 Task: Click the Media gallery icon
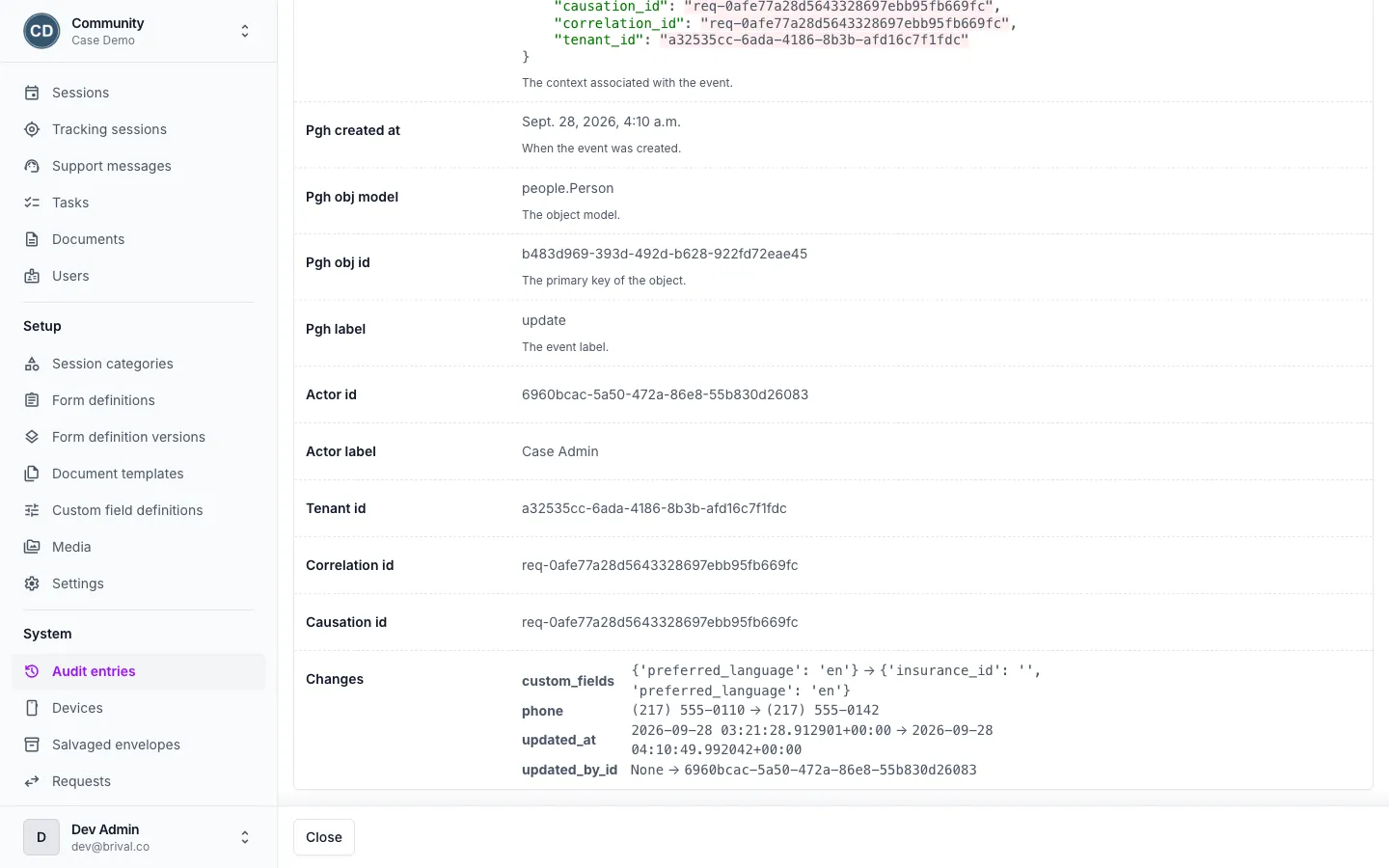(x=32, y=547)
